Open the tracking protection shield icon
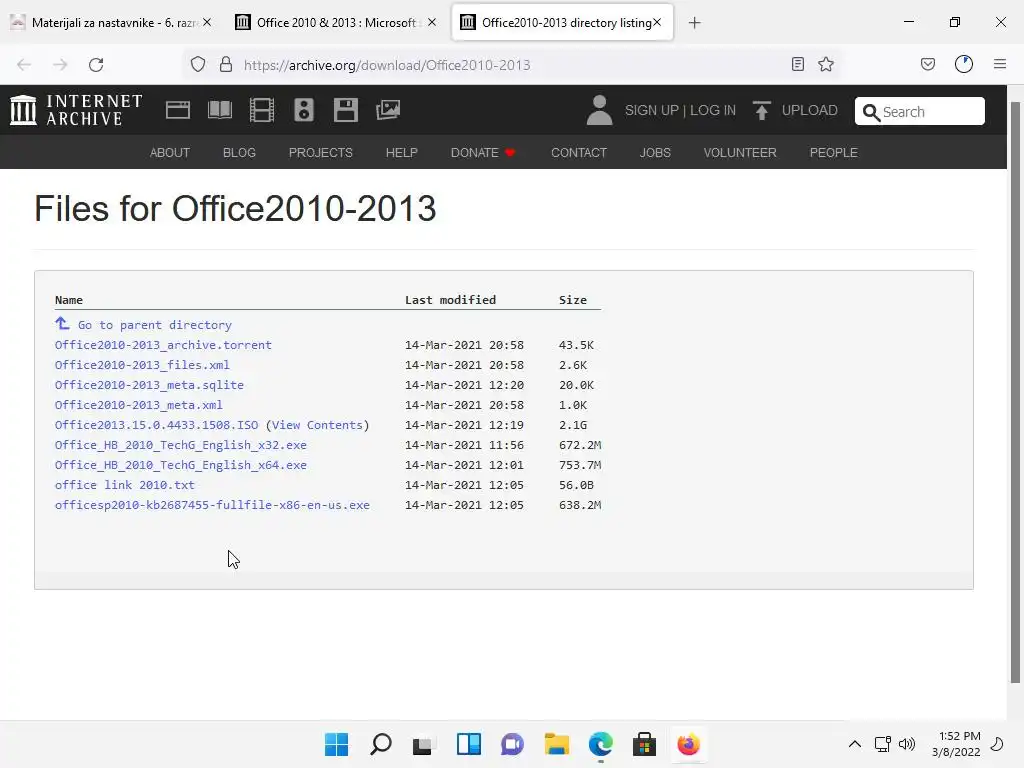 tap(198, 65)
